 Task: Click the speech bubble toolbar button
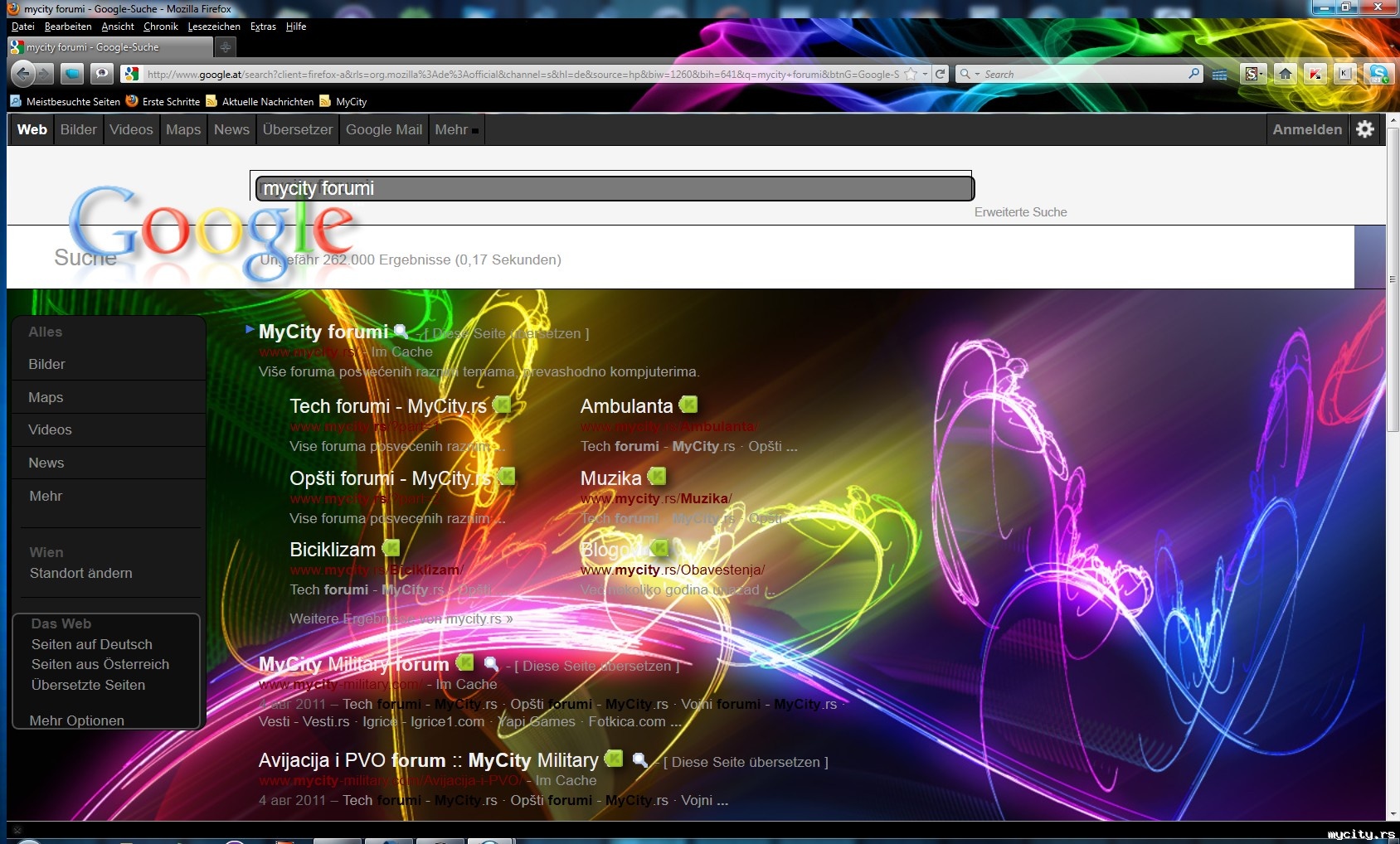point(101,74)
